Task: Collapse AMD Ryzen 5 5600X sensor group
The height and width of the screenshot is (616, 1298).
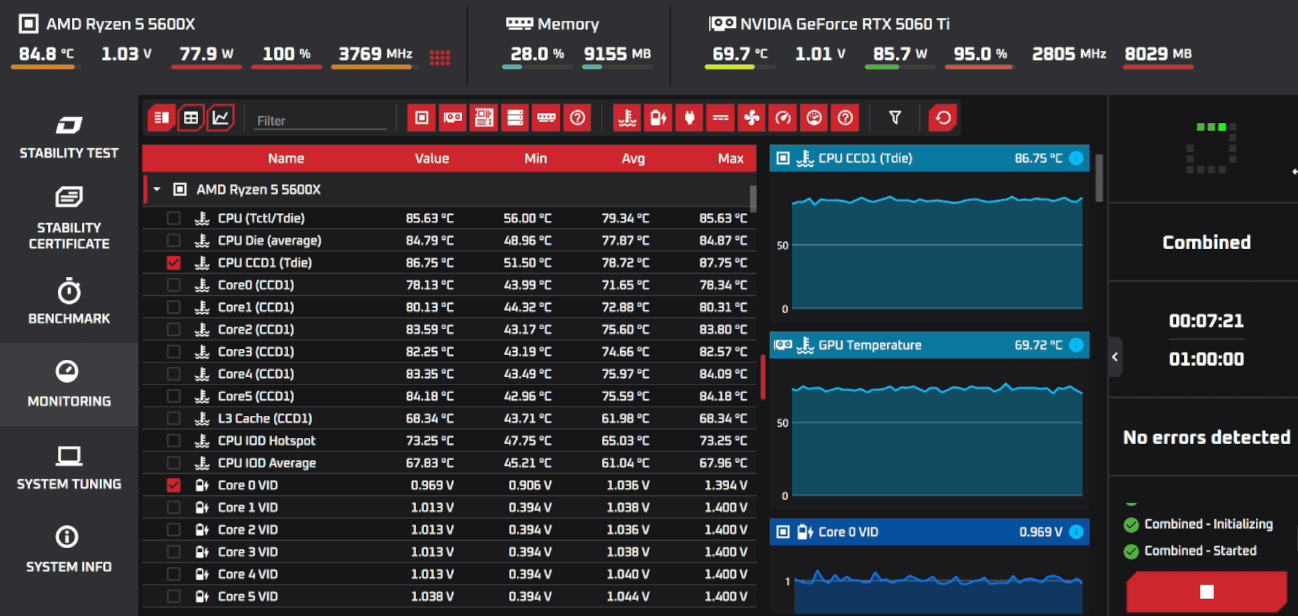Action: [157, 189]
